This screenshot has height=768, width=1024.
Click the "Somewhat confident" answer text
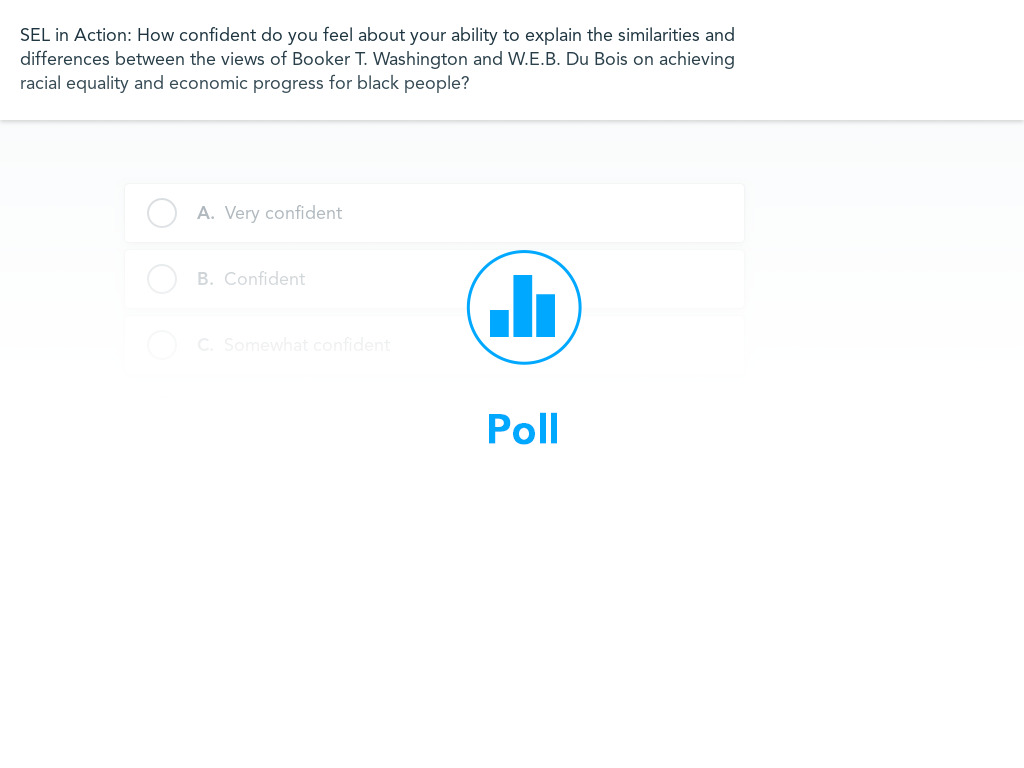click(307, 345)
